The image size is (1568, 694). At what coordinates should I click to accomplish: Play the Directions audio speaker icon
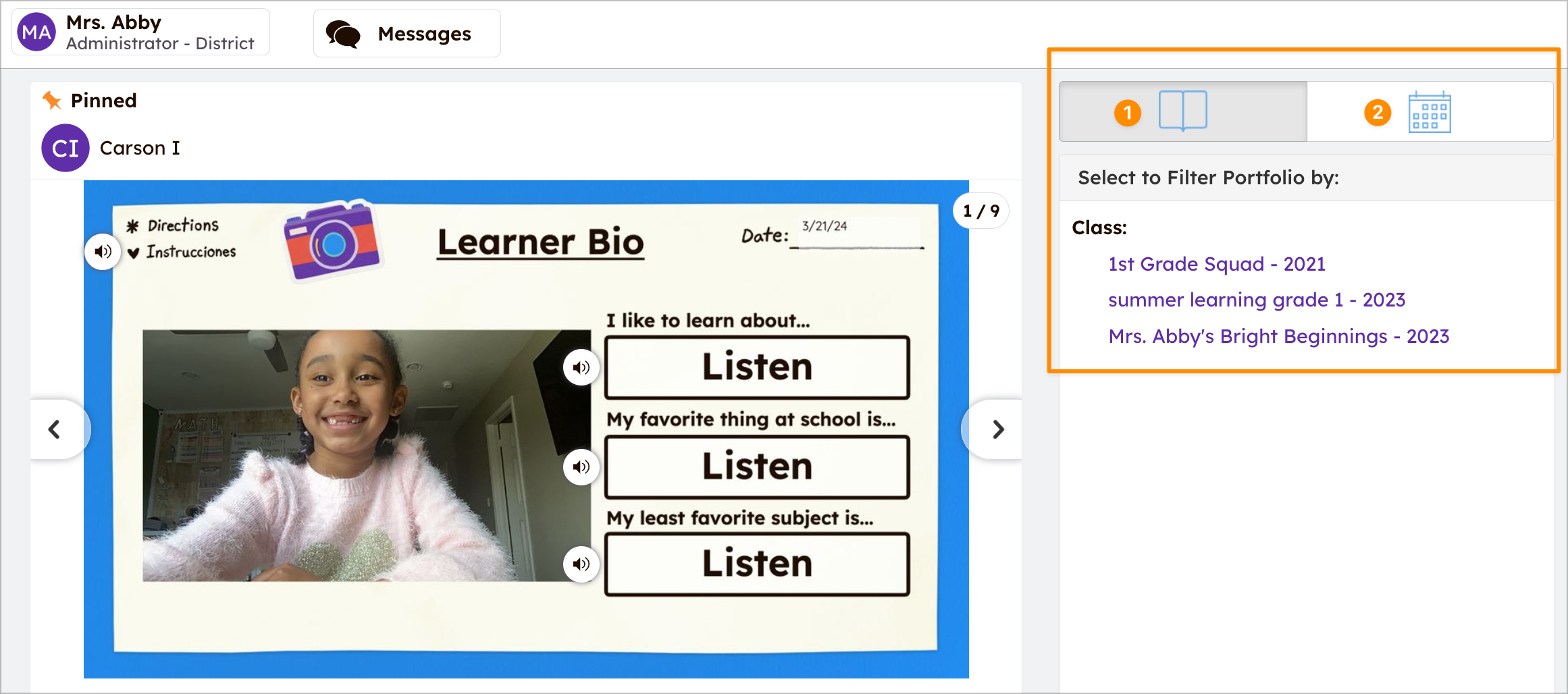click(x=103, y=252)
